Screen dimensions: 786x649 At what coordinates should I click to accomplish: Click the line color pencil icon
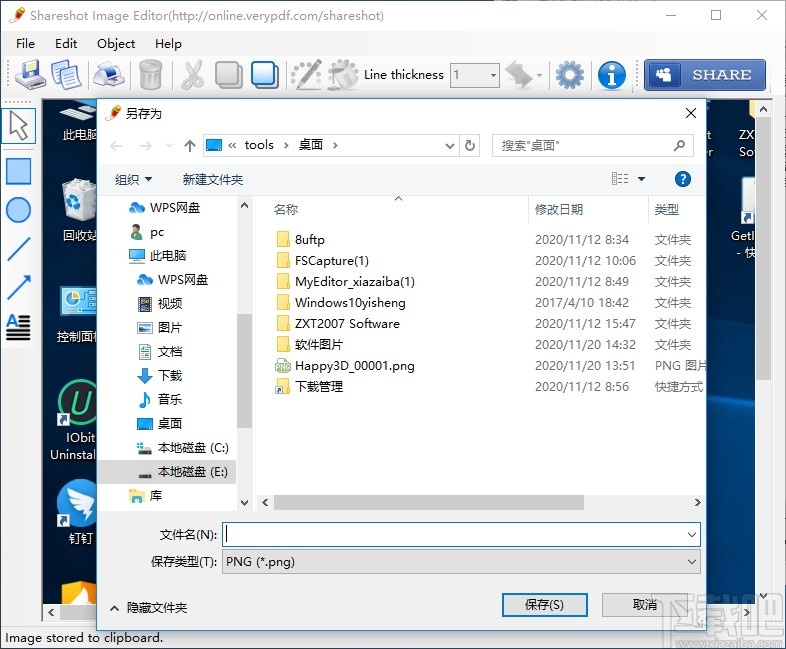pyautogui.click(x=306, y=75)
